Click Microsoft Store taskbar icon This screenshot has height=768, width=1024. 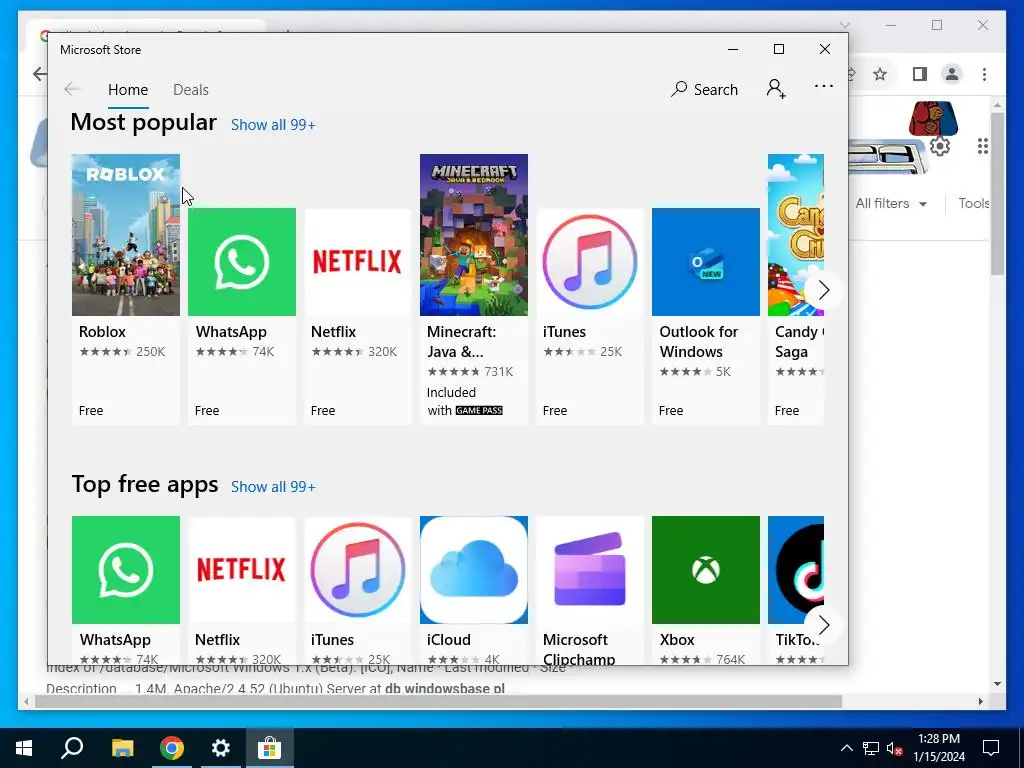(x=269, y=748)
